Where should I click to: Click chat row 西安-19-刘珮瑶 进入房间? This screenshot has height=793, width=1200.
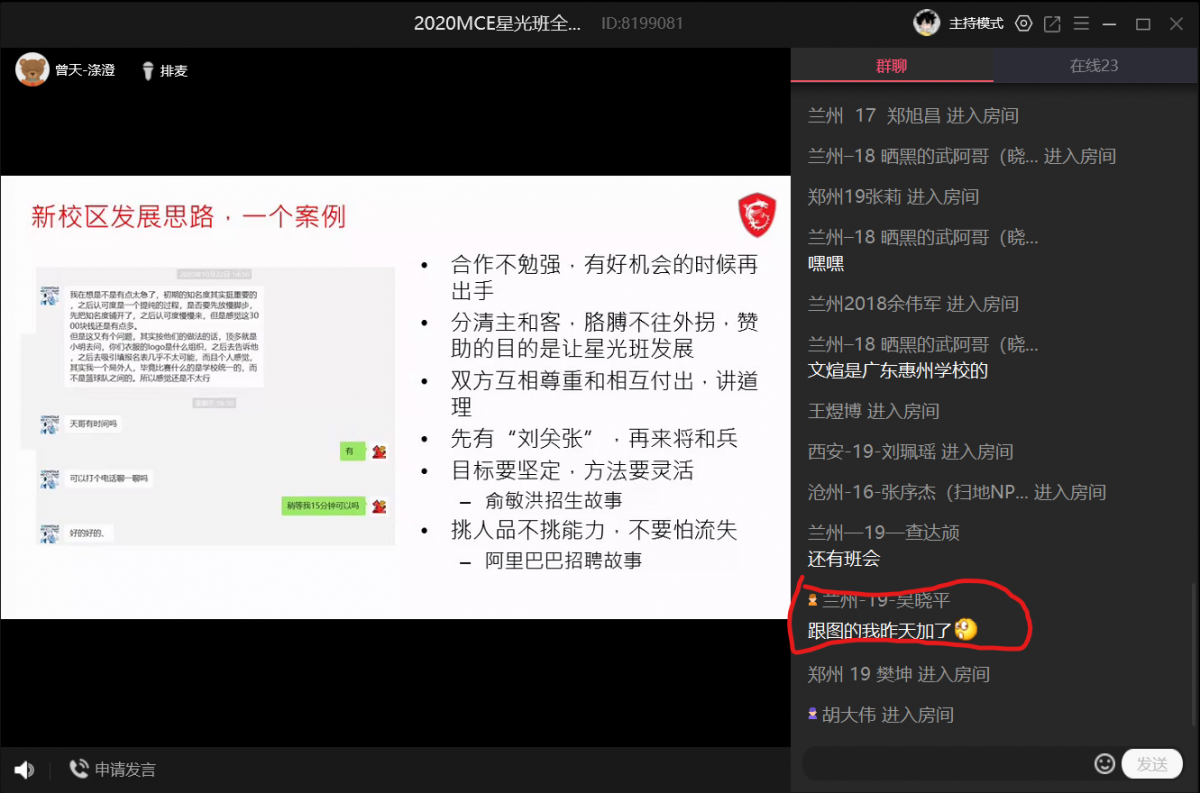tap(910, 452)
